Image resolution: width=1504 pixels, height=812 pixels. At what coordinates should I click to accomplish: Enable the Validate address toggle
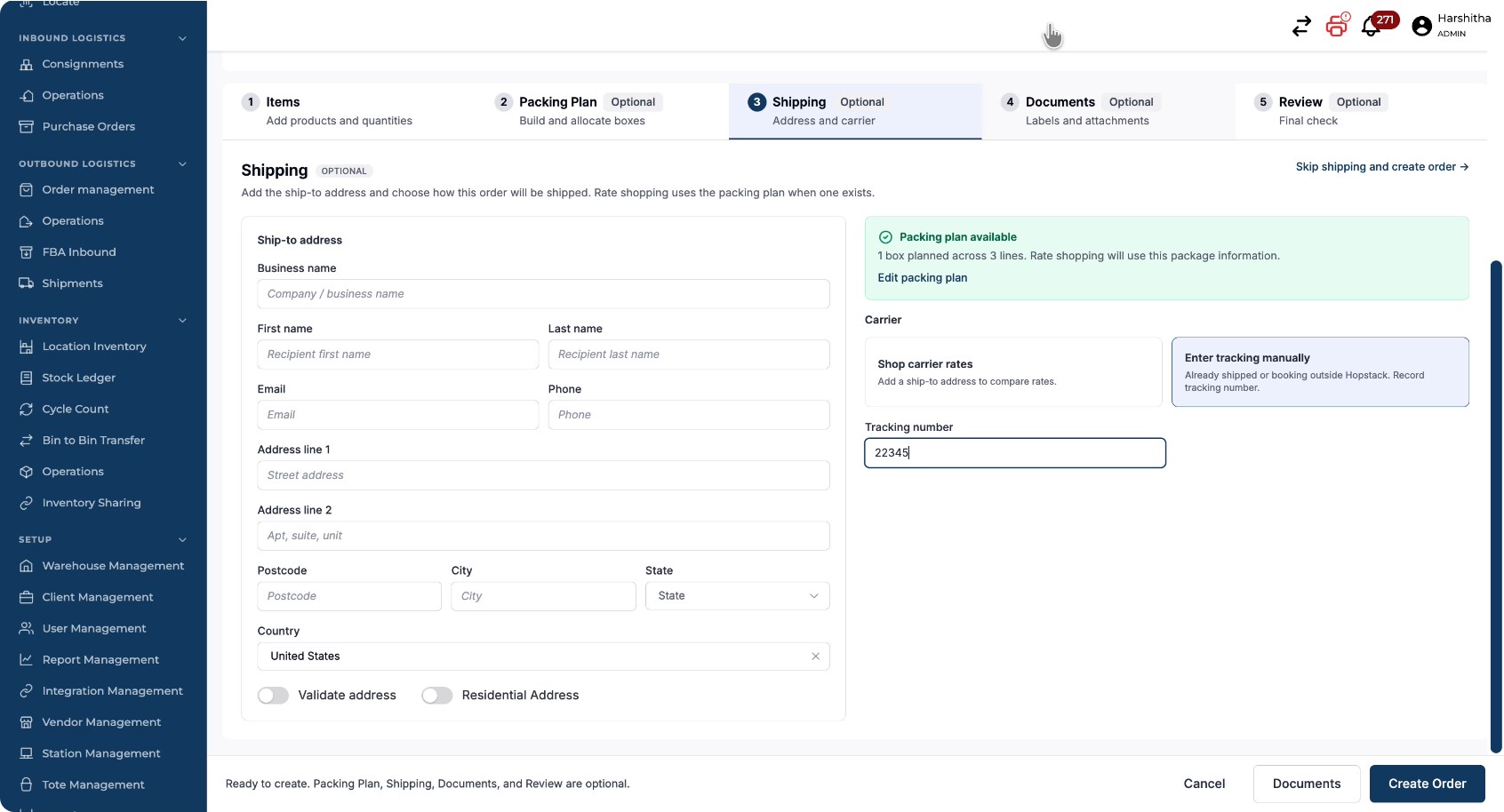[x=273, y=696]
